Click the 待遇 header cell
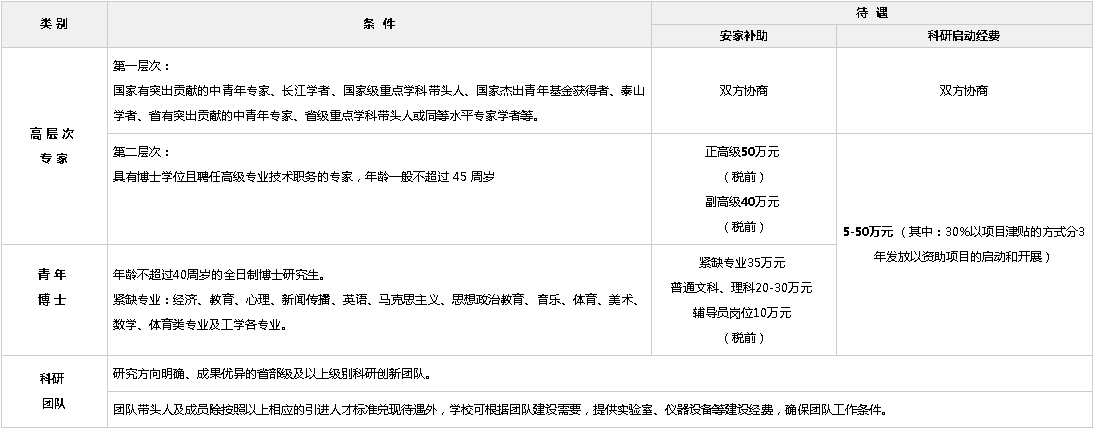The width and height of the screenshot is (1094, 430). (871, 12)
